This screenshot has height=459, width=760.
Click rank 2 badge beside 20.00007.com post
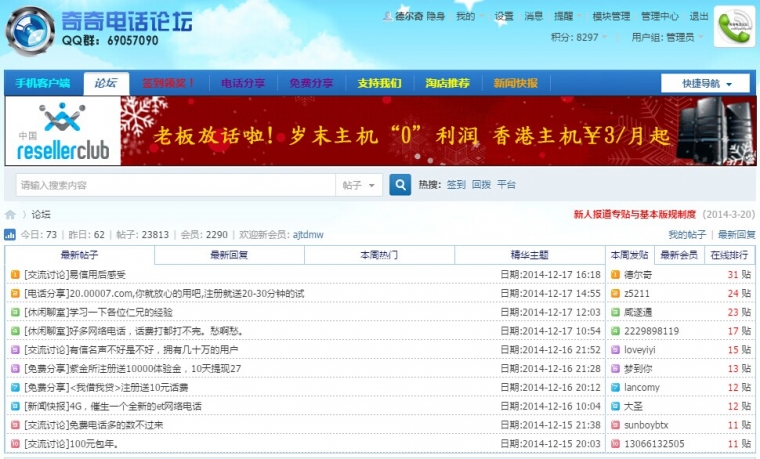coord(15,294)
